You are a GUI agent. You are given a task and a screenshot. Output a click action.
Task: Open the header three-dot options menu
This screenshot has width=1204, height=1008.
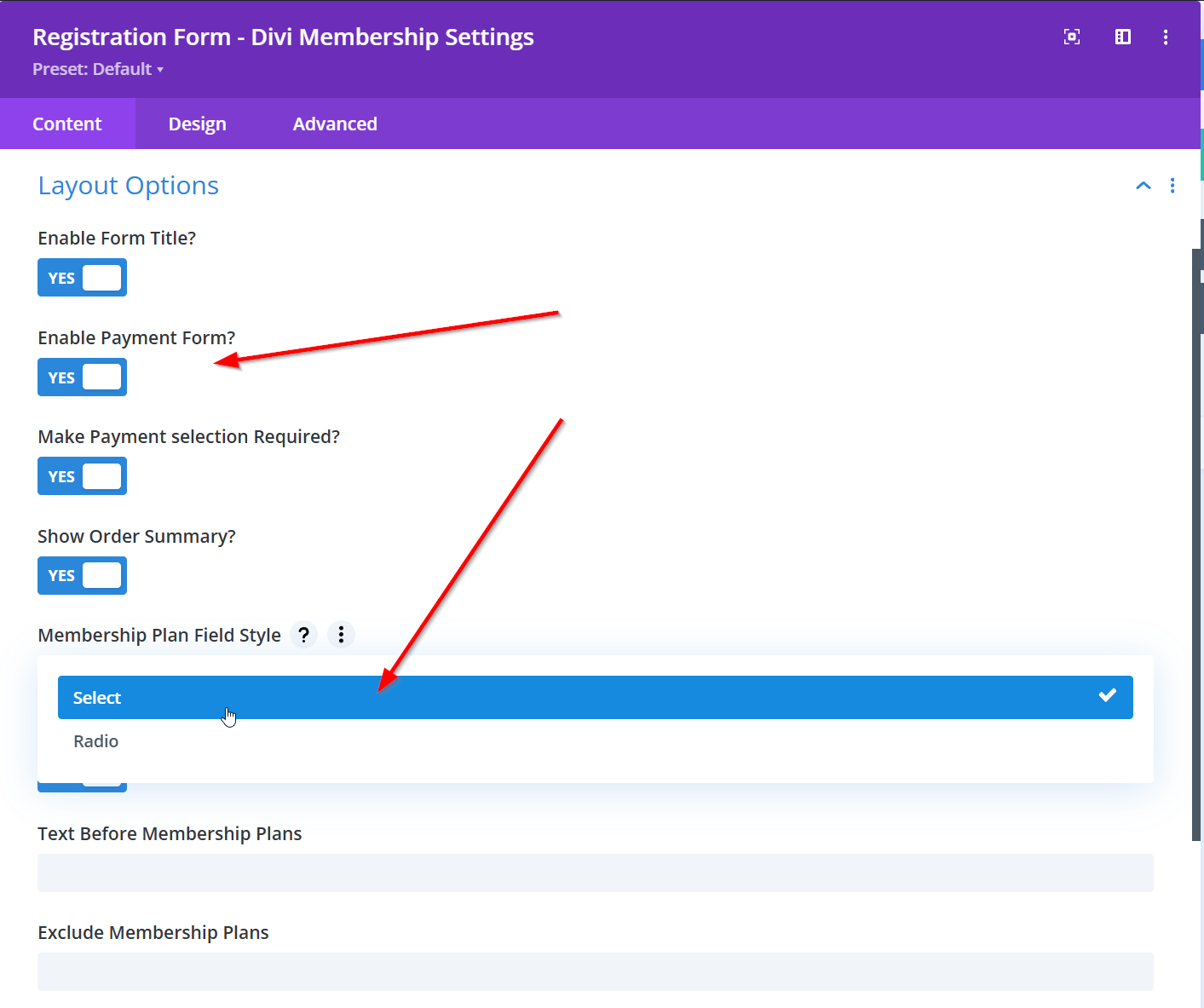[x=1165, y=37]
